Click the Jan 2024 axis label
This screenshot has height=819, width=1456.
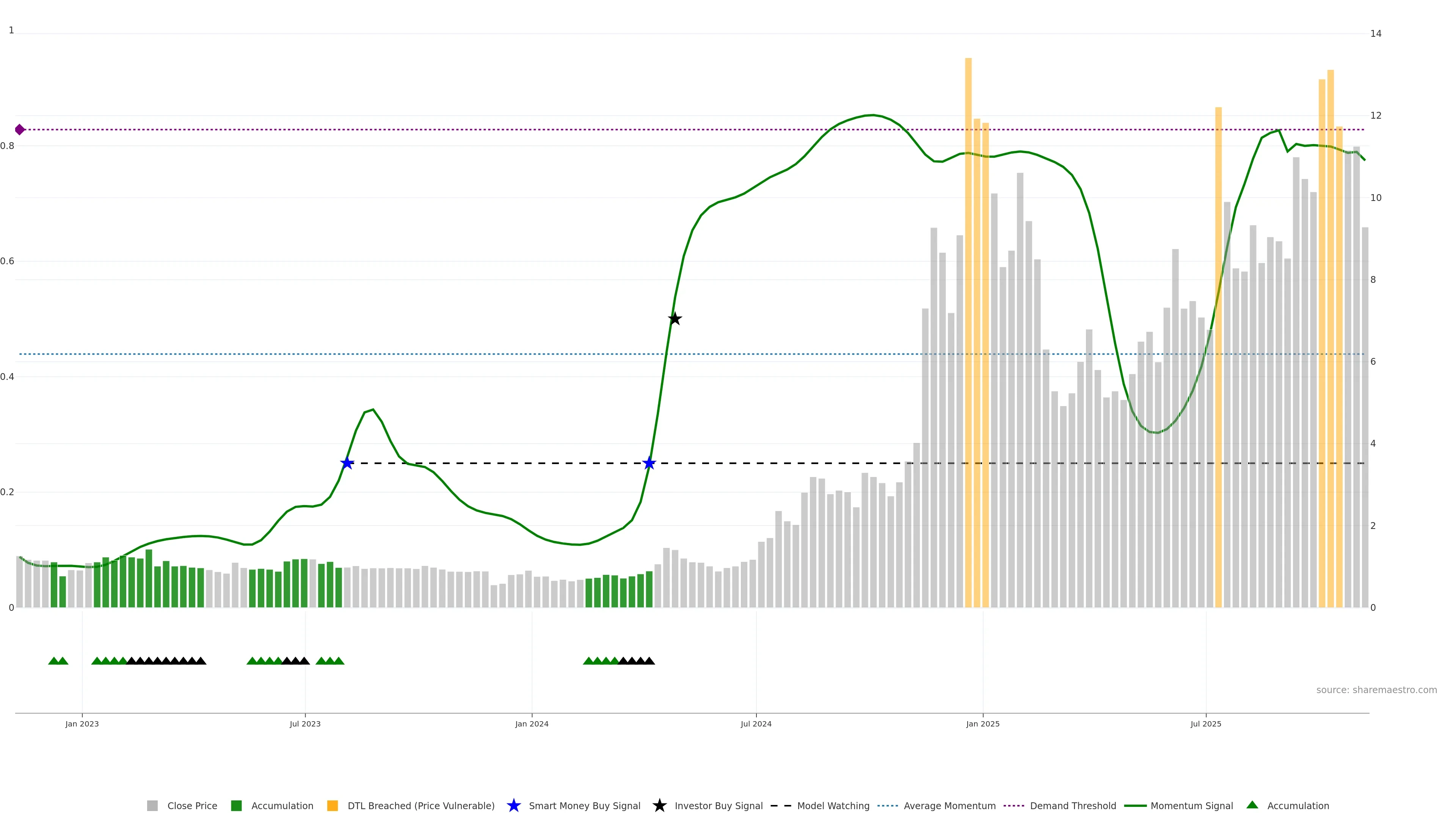pyautogui.click(x=531, y=723)
